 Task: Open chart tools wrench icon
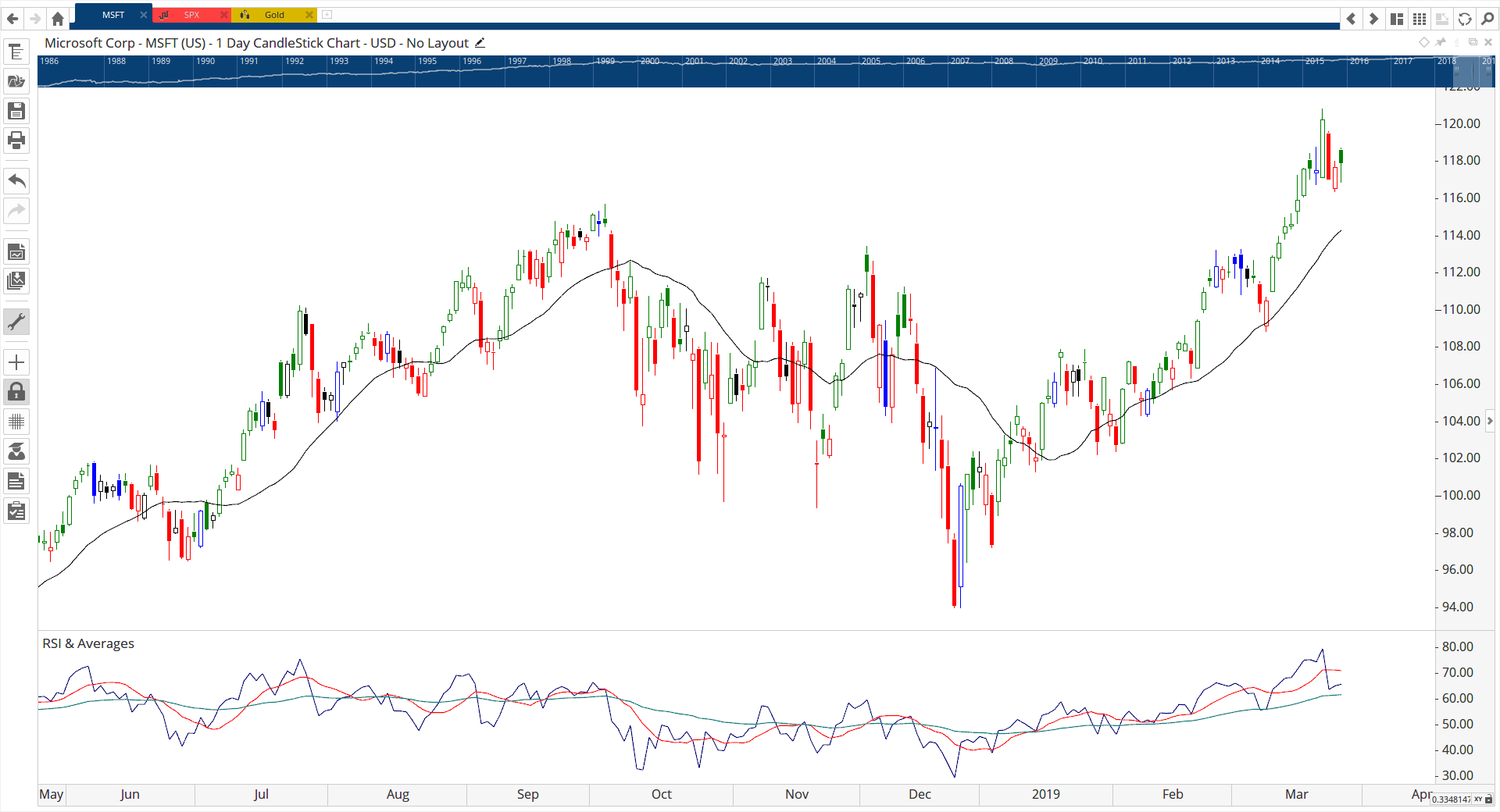[16, 322]
